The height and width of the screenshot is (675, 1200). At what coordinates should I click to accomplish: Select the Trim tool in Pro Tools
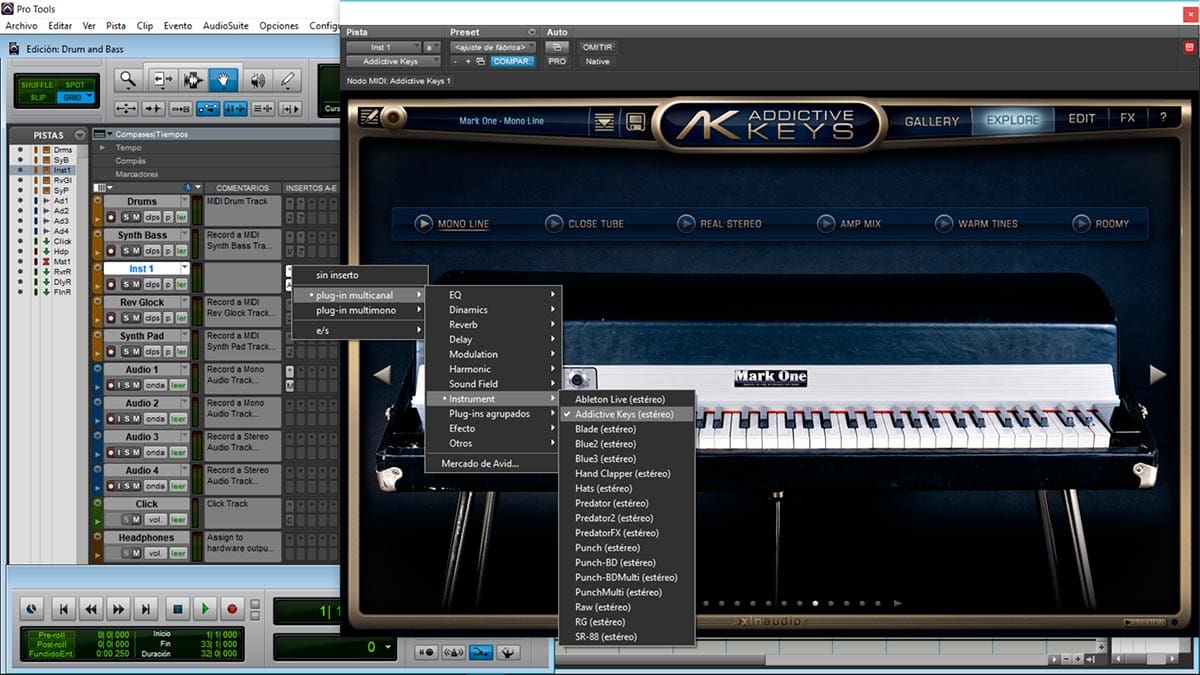coord(162,79)
